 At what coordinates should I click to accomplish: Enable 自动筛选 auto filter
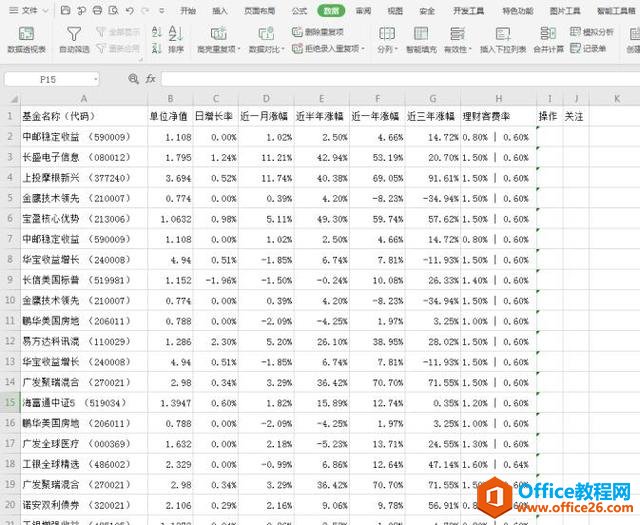(x=74, y=40)
